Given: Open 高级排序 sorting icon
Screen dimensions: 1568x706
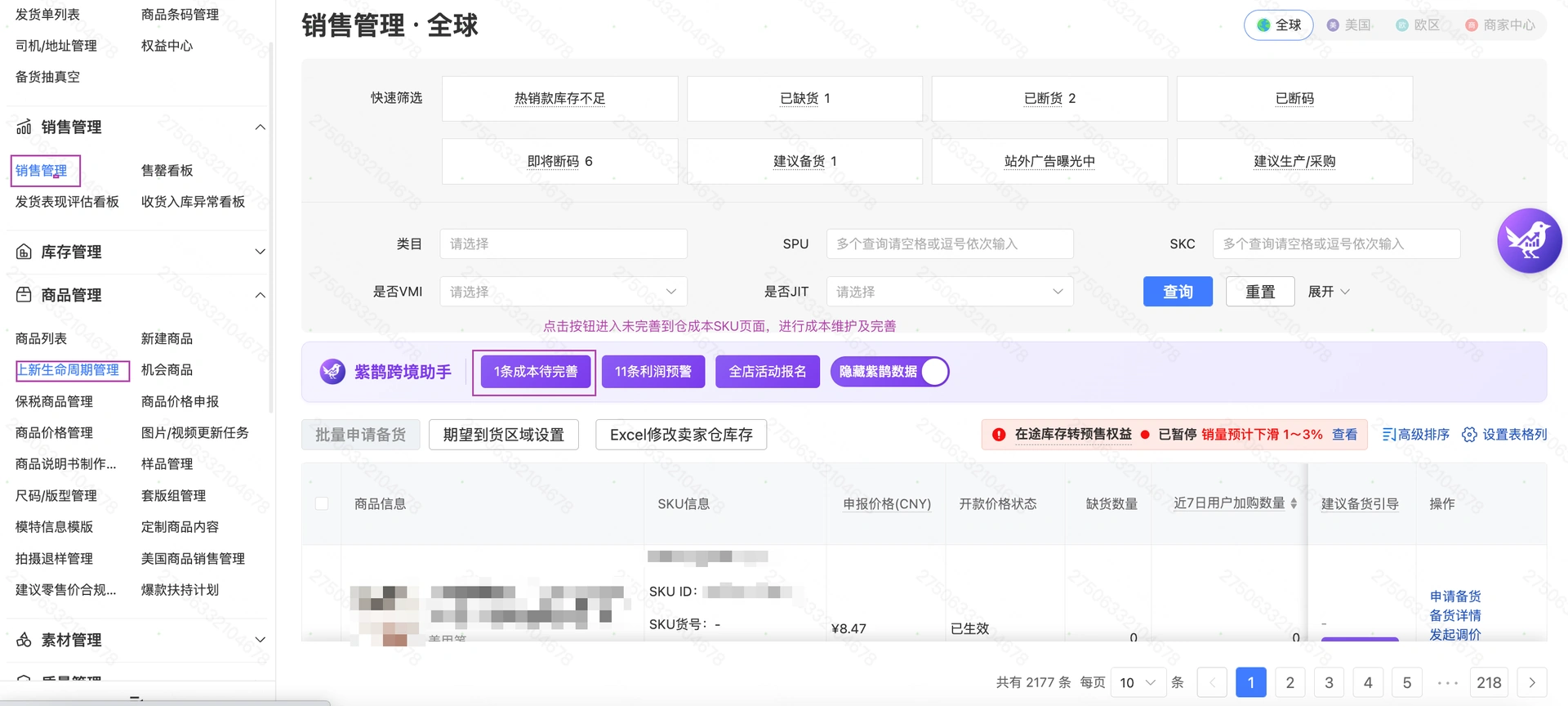Looking at the screenshot, I should [1388, 435].
